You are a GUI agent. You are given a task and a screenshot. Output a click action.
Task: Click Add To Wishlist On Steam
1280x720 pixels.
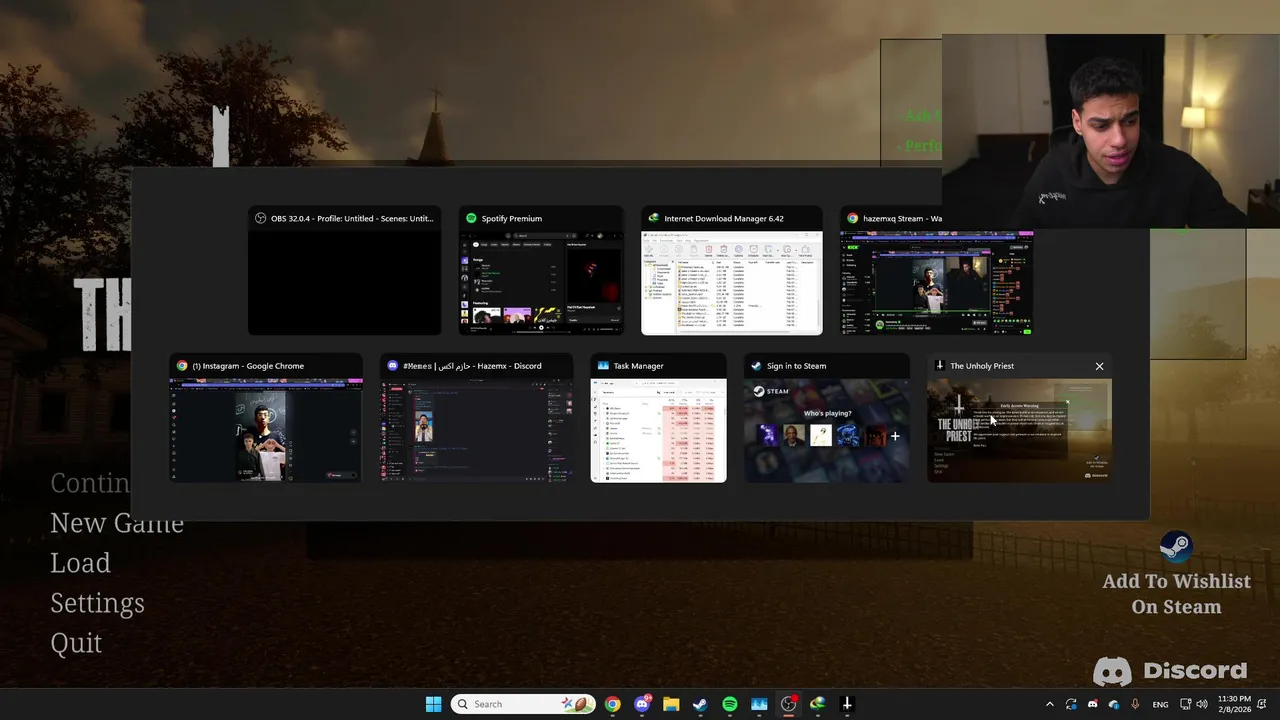click(1176, 594)
